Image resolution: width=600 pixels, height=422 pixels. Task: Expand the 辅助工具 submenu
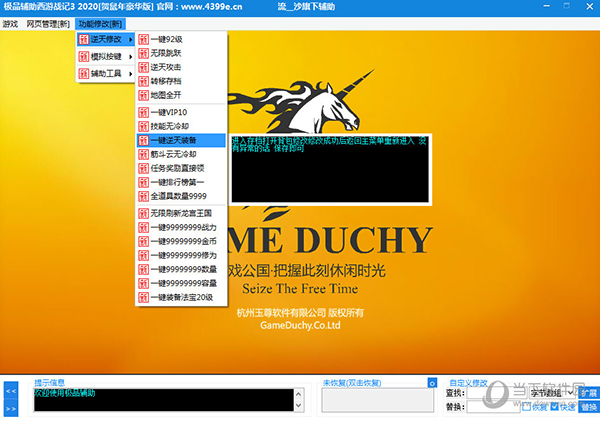[x=106, y=73]
